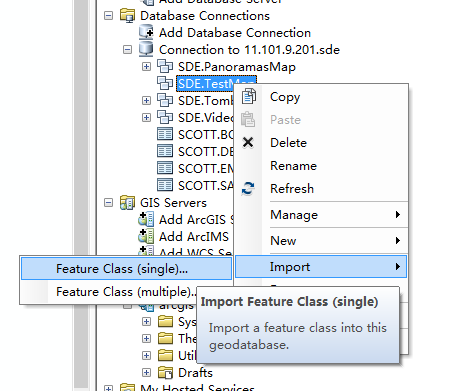
Task: Choose Refresh from the context menu
Action: [x=321, y=189]
